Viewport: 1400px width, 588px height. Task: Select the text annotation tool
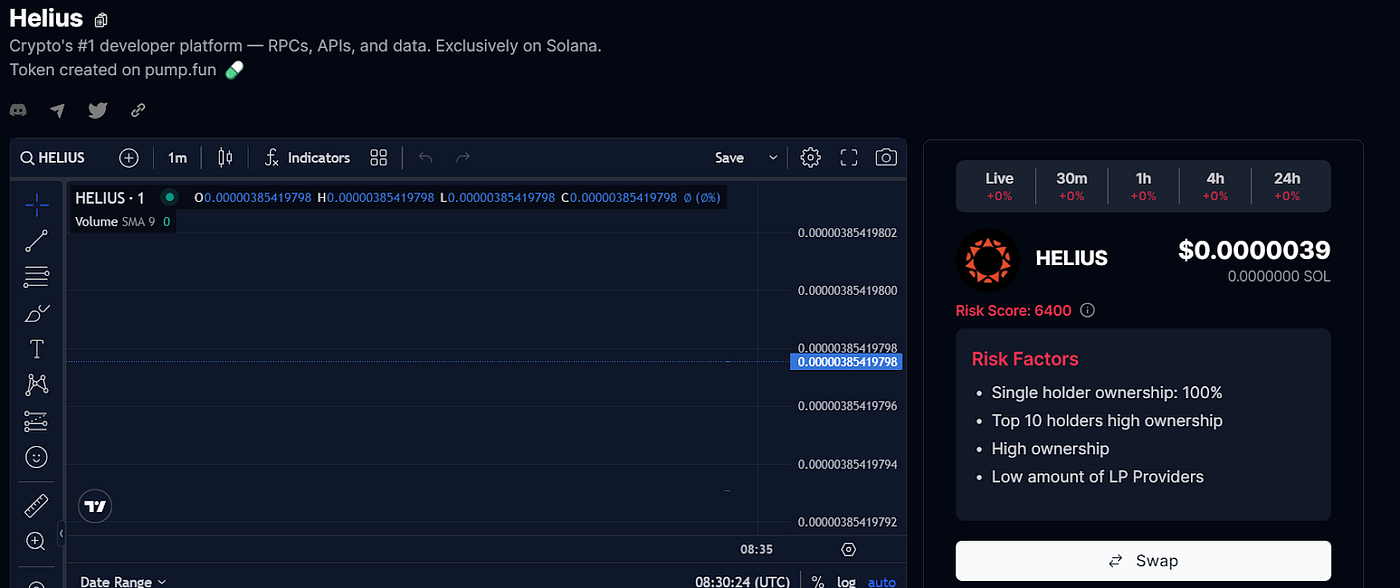[x=36, y=349]
